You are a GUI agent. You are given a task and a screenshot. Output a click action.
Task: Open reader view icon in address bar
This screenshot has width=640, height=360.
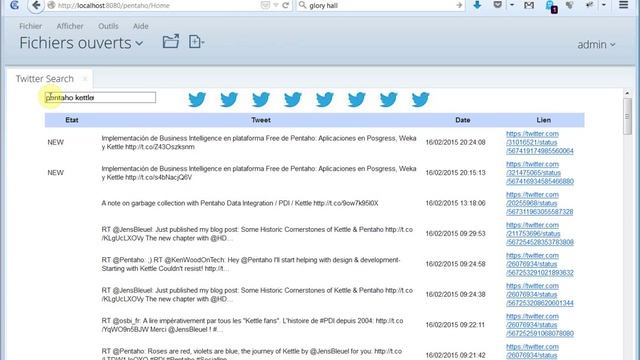click(x=265, y=5)
